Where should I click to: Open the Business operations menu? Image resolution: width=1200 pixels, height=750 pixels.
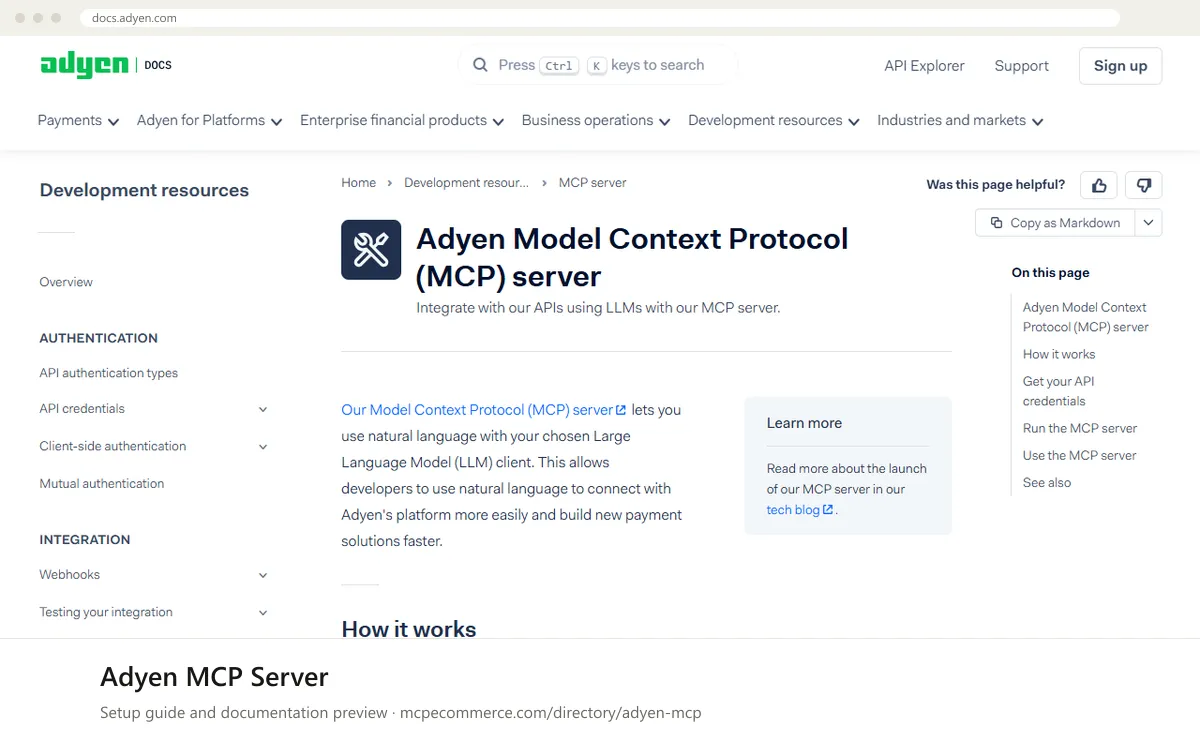click(x=596, y=120)
